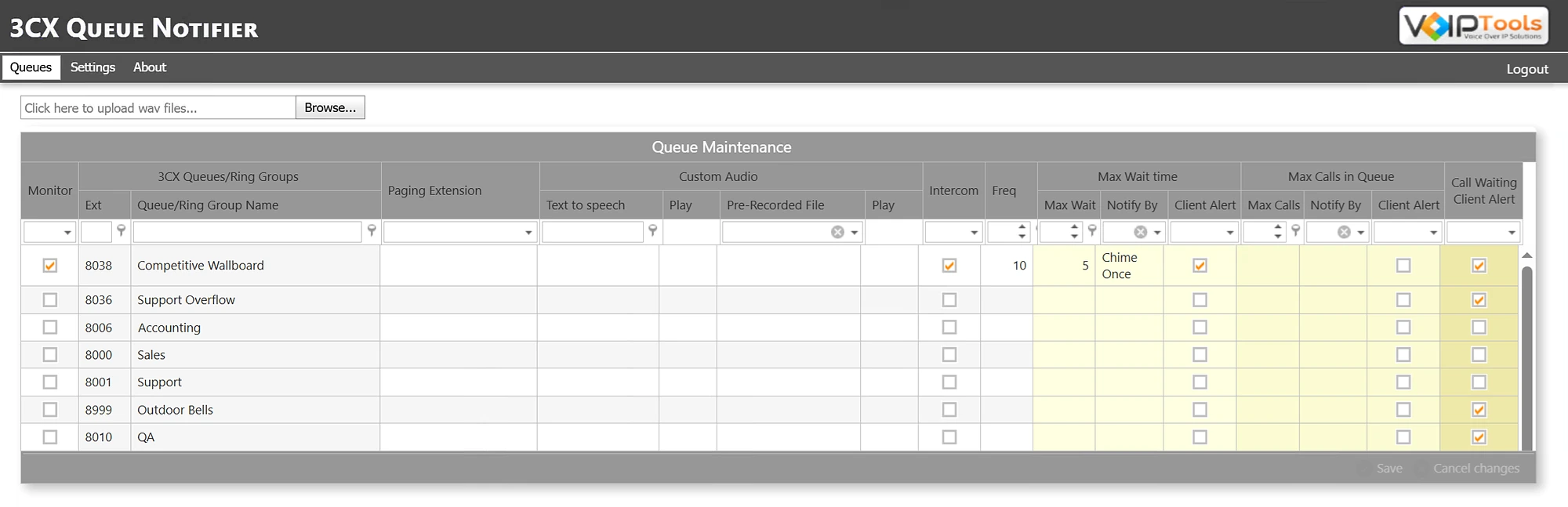The height and width of the screenshot is (507, 1568).
Task: Check Max Calls Client Alert for Support
Action: (1403, 382)
